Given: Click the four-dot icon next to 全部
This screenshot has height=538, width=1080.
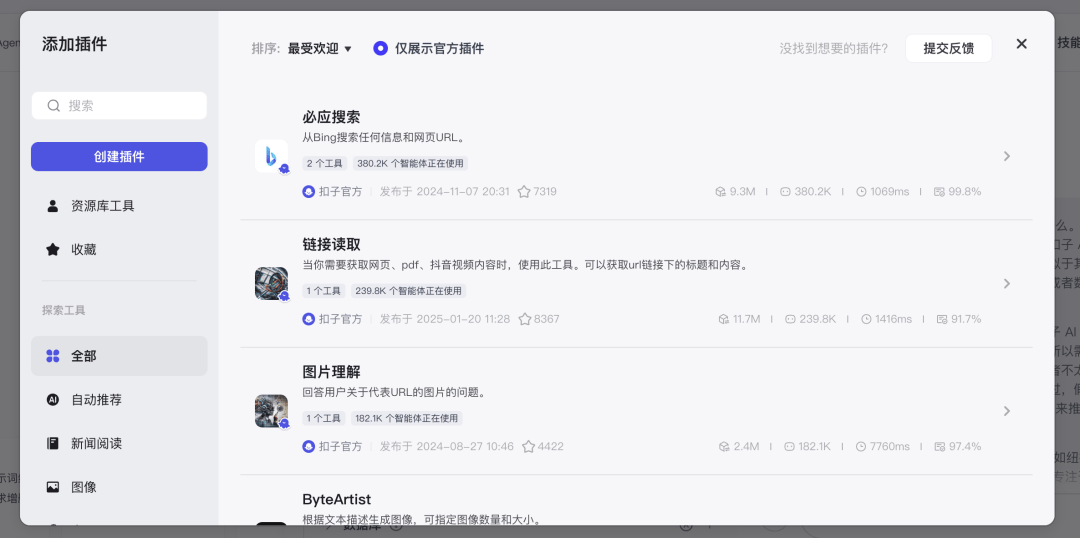Looking at the screenshot, I should [x=52, y=356].
